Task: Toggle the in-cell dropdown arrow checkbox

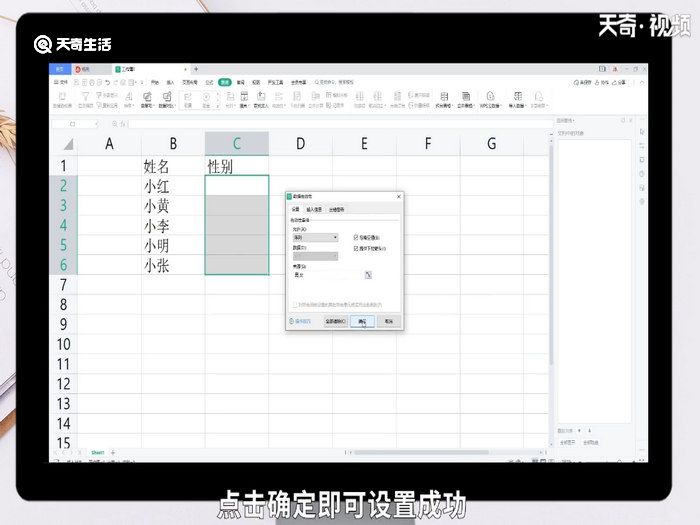Action: tap(356, 248)
